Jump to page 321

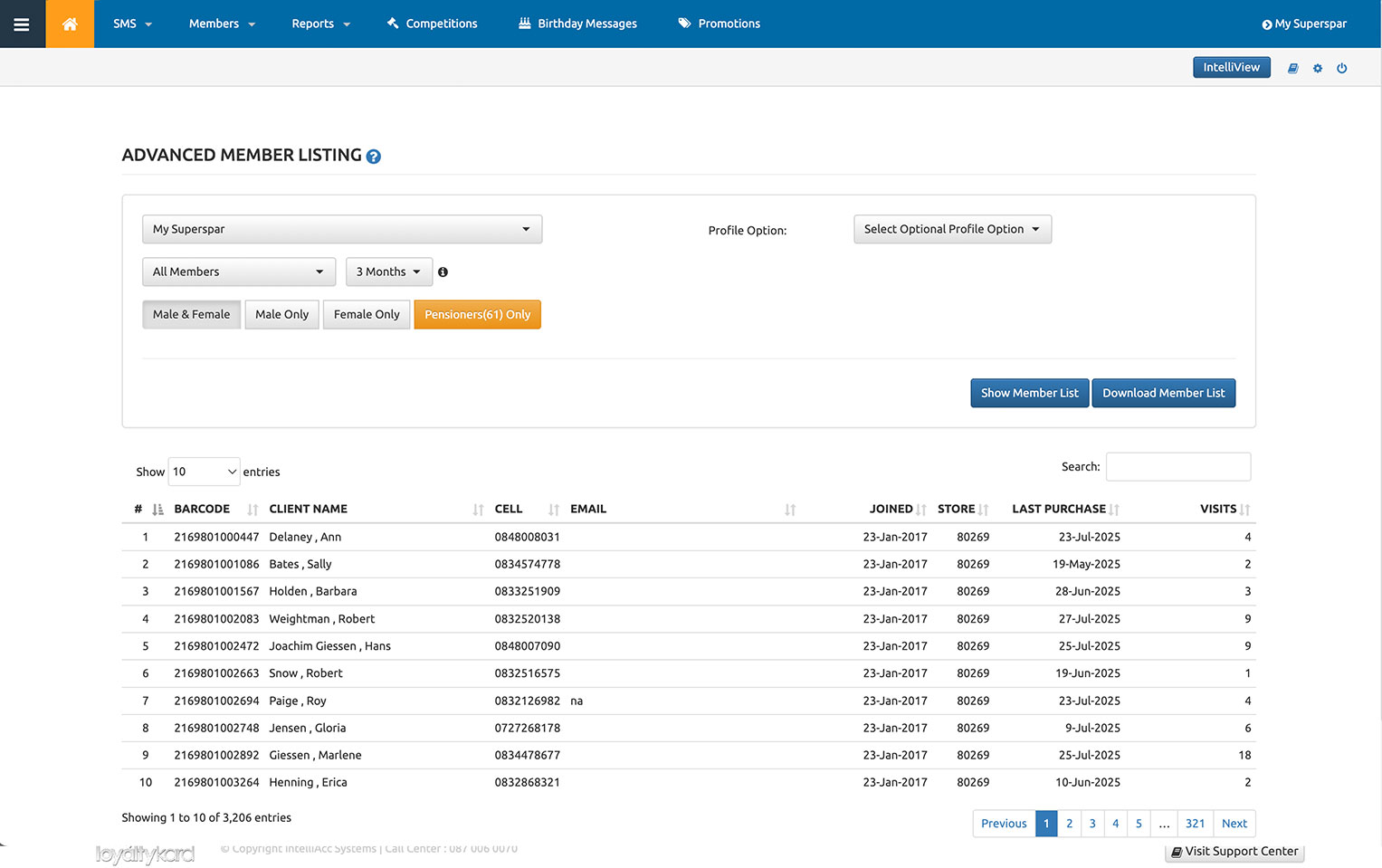pos(1196,824)
